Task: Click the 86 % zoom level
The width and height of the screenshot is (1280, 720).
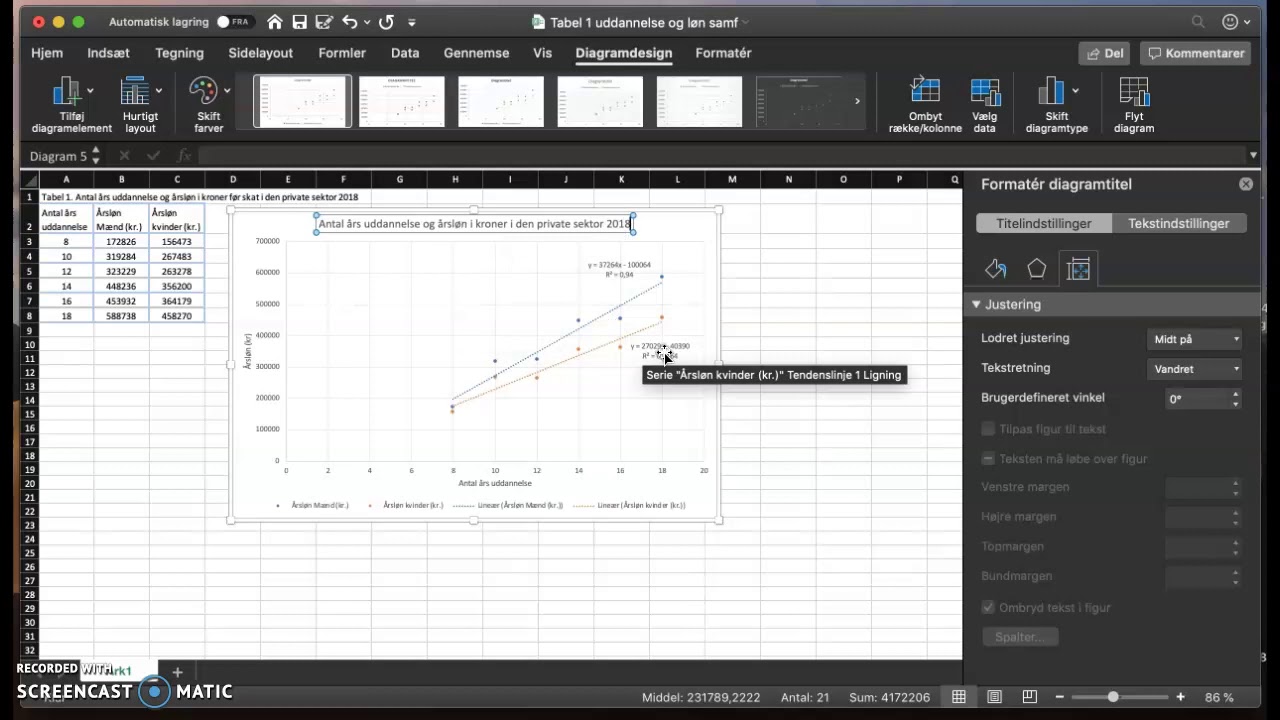Action: (1219, 697)
